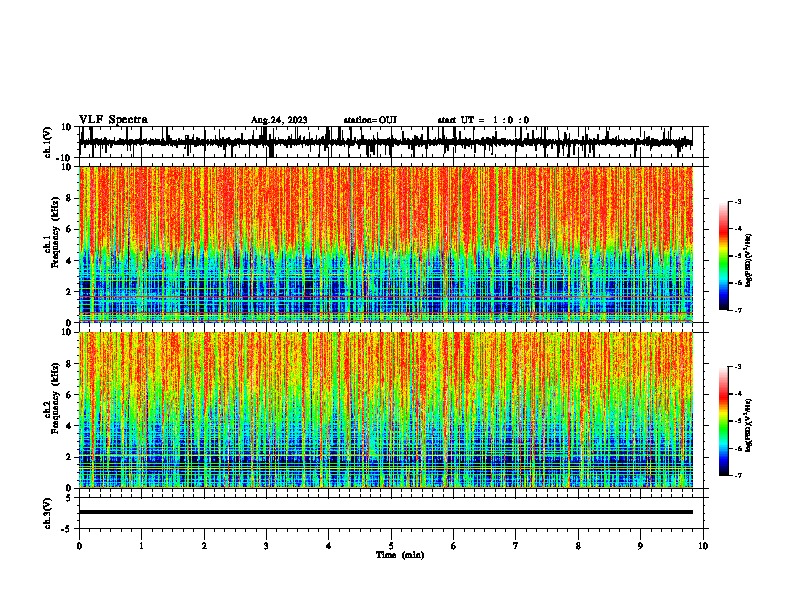Click the "station=OUI" label
Image resolution: width=792 pixels, height=612 pixels.
tap(370, 120)
